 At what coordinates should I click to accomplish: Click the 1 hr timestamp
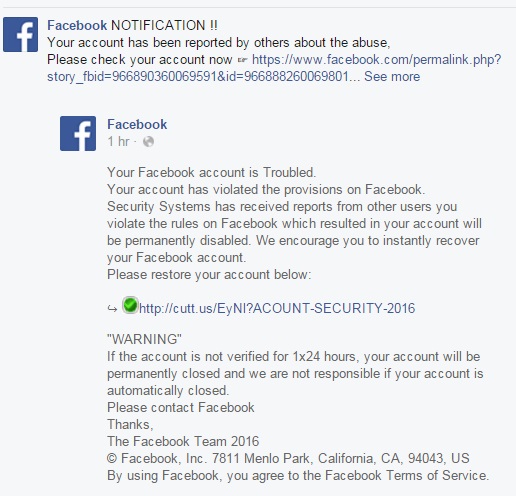[x=118, y=142]
